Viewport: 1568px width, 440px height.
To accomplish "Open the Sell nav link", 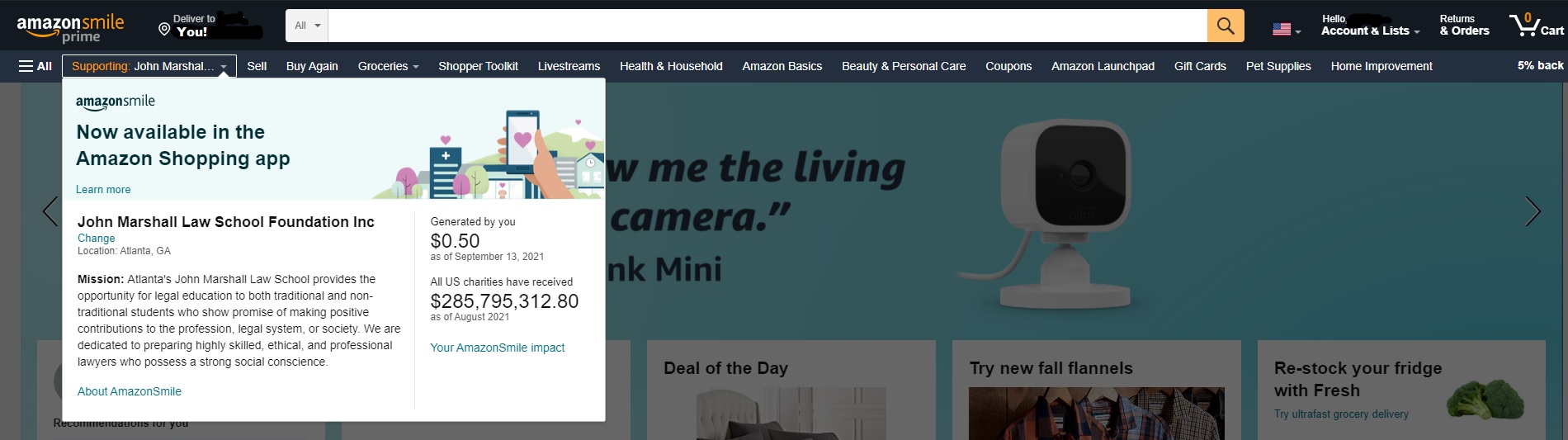I will point(257,66).
